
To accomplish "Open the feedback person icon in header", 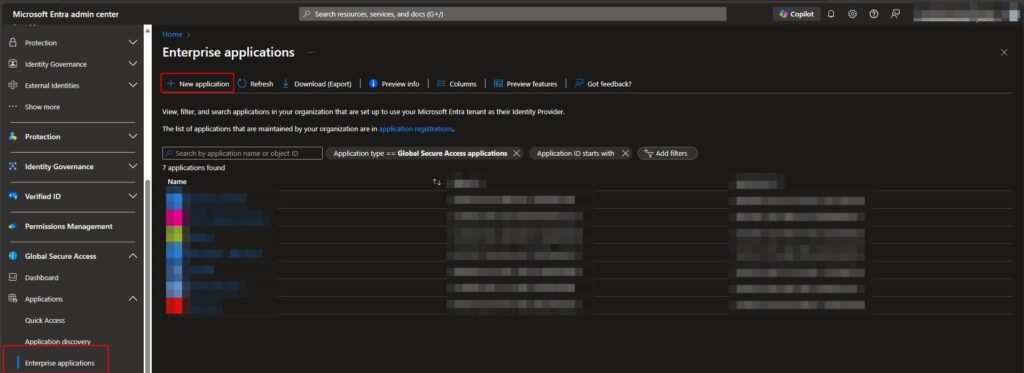I will tap(895, 14).
